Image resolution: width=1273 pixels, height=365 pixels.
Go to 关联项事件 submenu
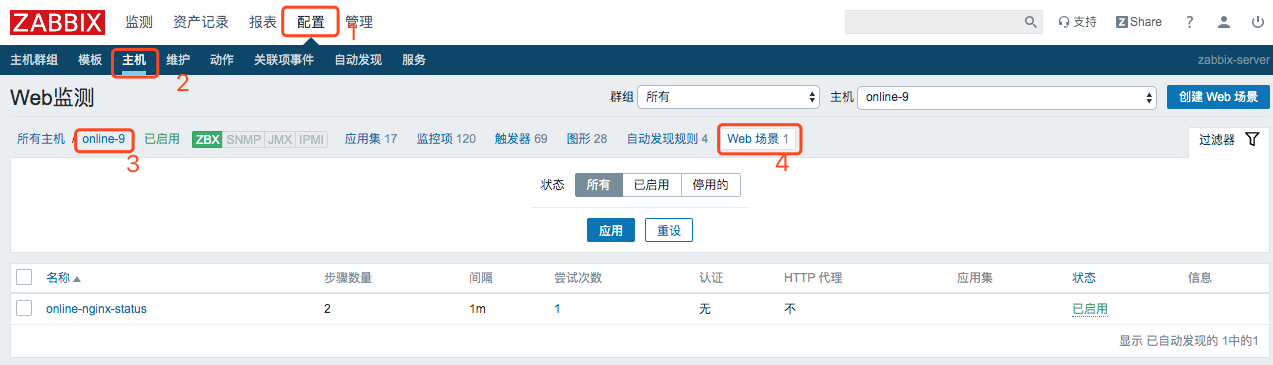click(284, 60)
